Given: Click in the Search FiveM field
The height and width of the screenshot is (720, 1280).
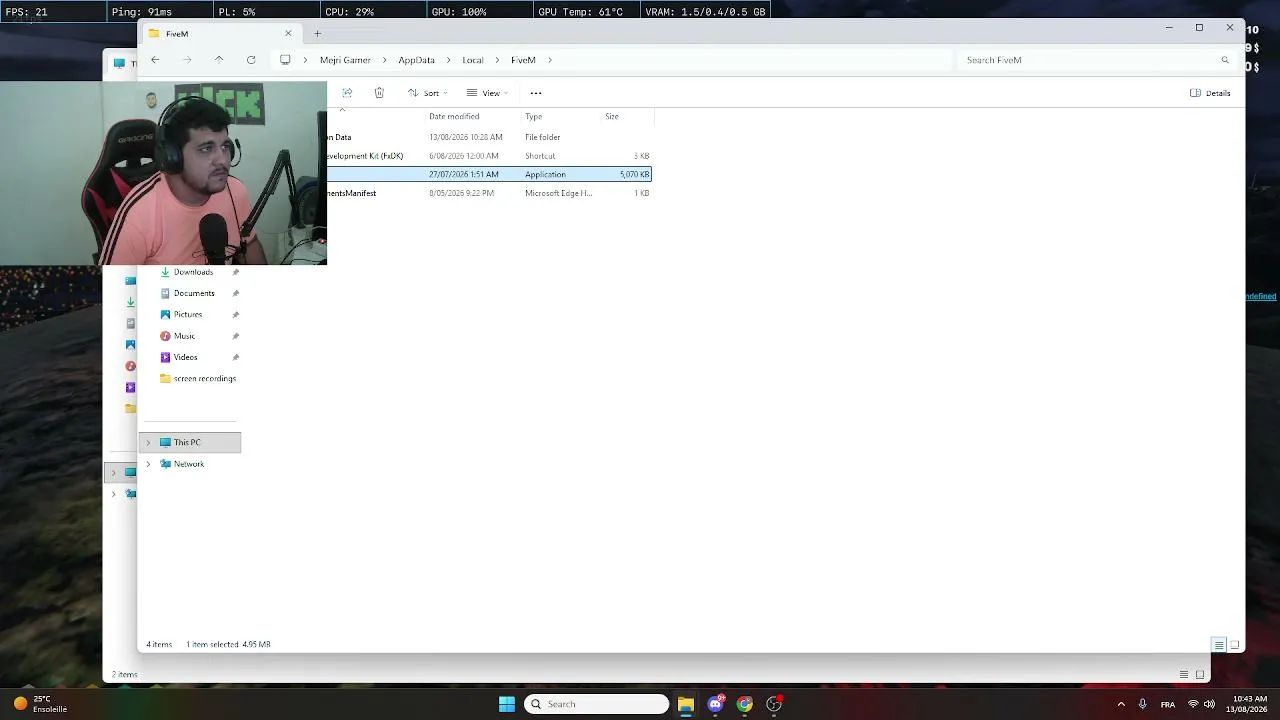Looking at the screenshot, I should (1095, 60).
